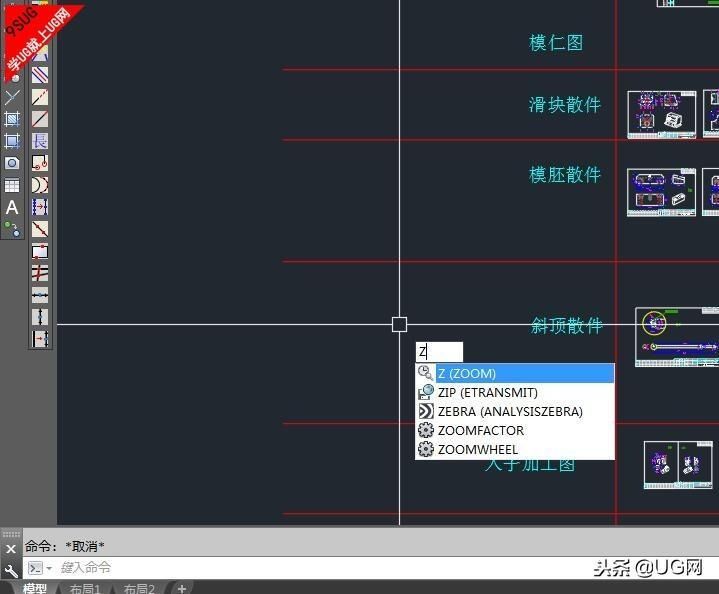Image resolution: width=719 pixels, height=594 pixels.
Task: Click the opposing arcs tool icon
Action: 40,185
